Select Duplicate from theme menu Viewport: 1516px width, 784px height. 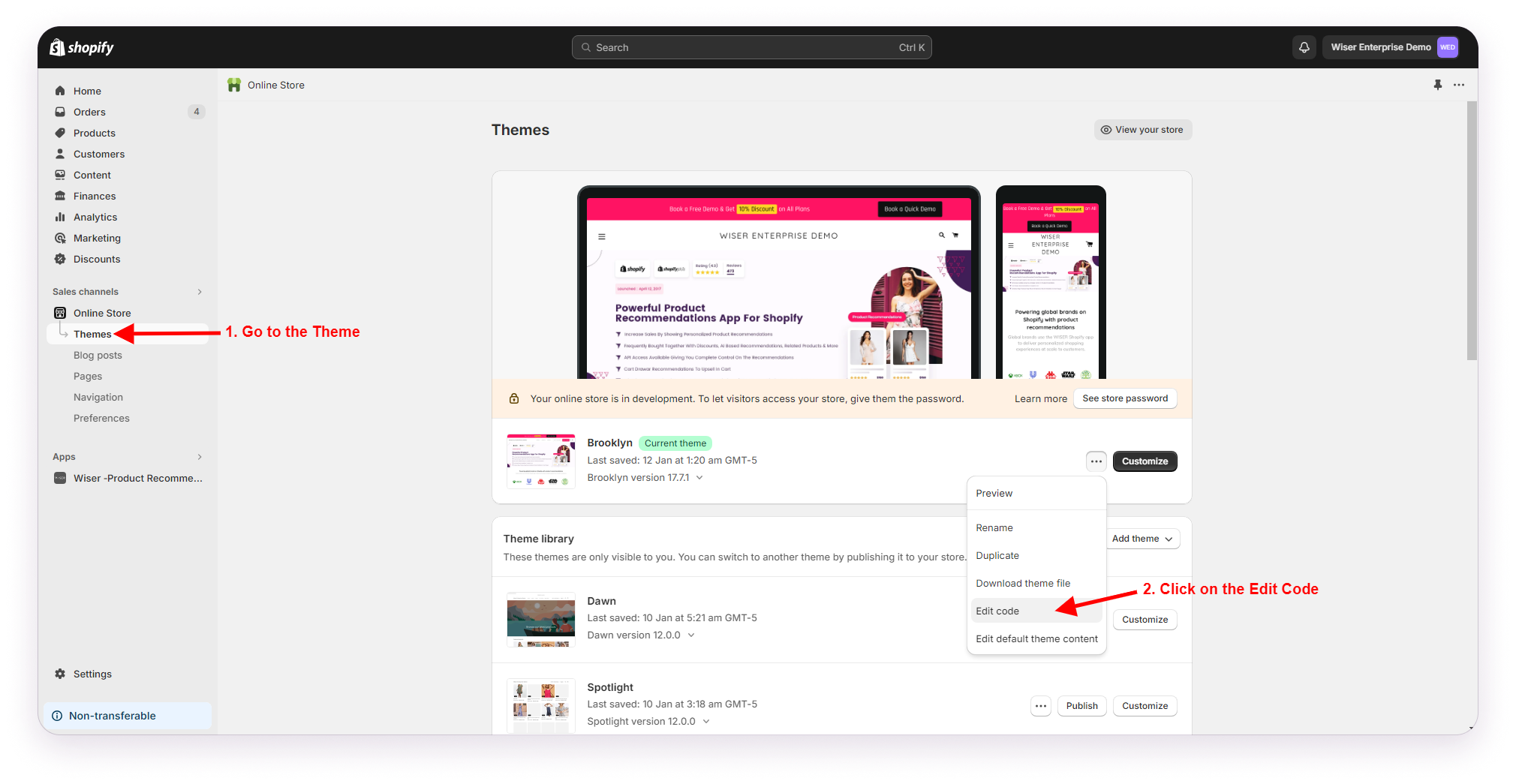click(x=1036, y=556)
